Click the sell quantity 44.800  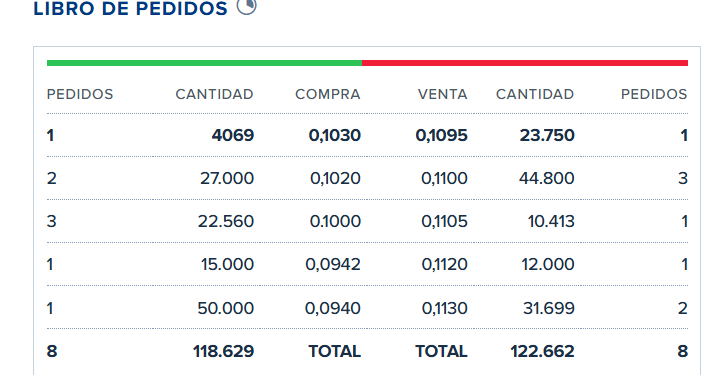tap(547, 179)
